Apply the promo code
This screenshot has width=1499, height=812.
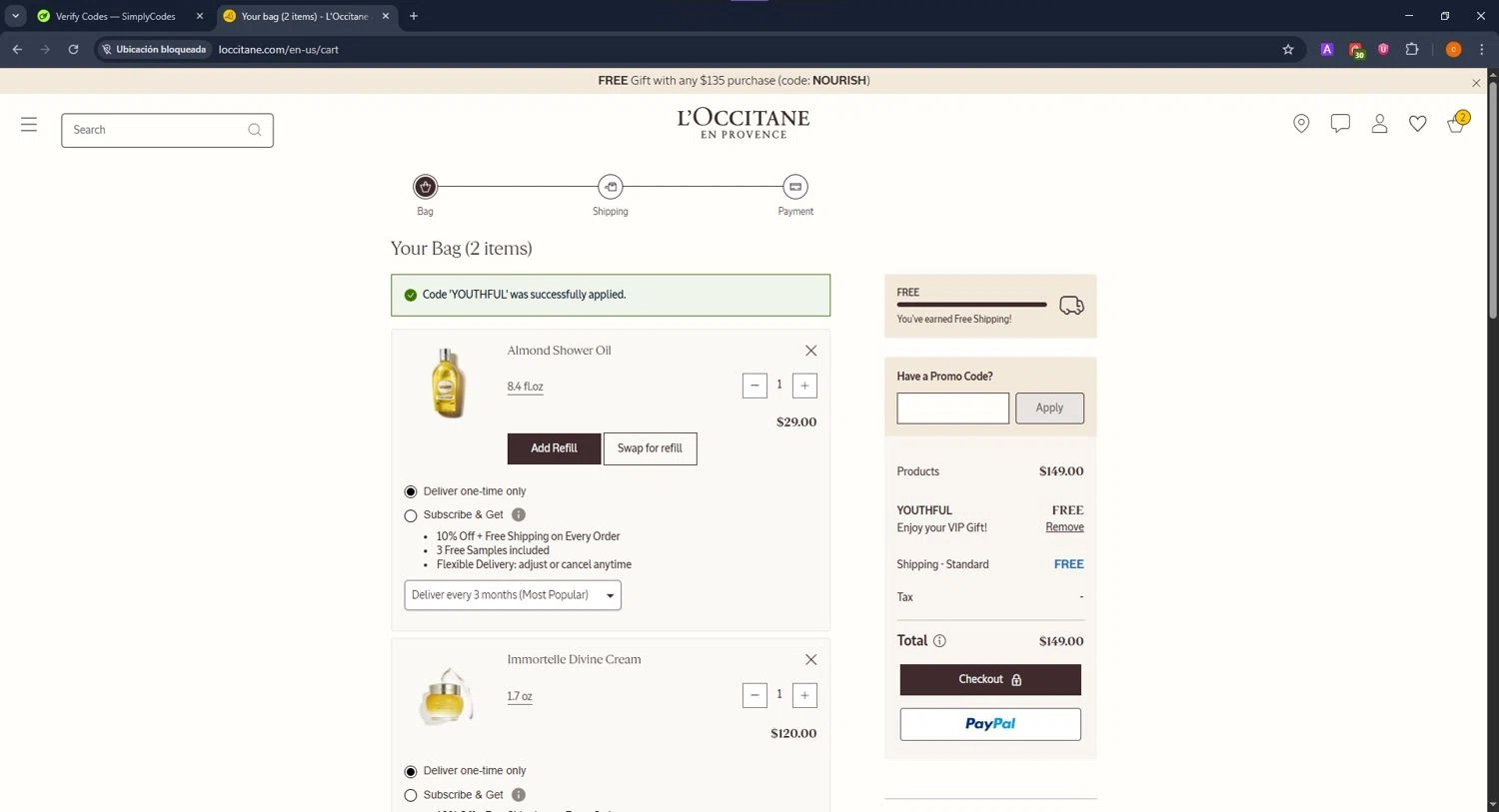(x=1049, y=407)
